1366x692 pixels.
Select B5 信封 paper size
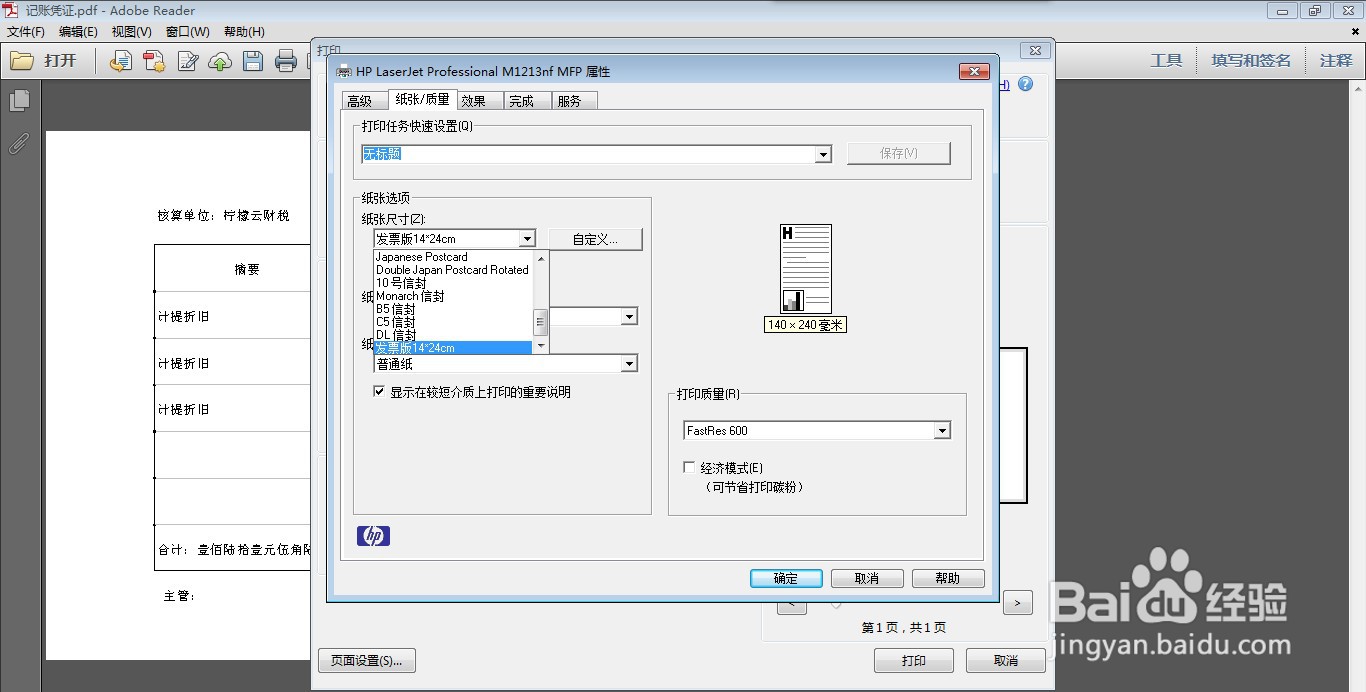pyautogui.click(x=453, y=309)
